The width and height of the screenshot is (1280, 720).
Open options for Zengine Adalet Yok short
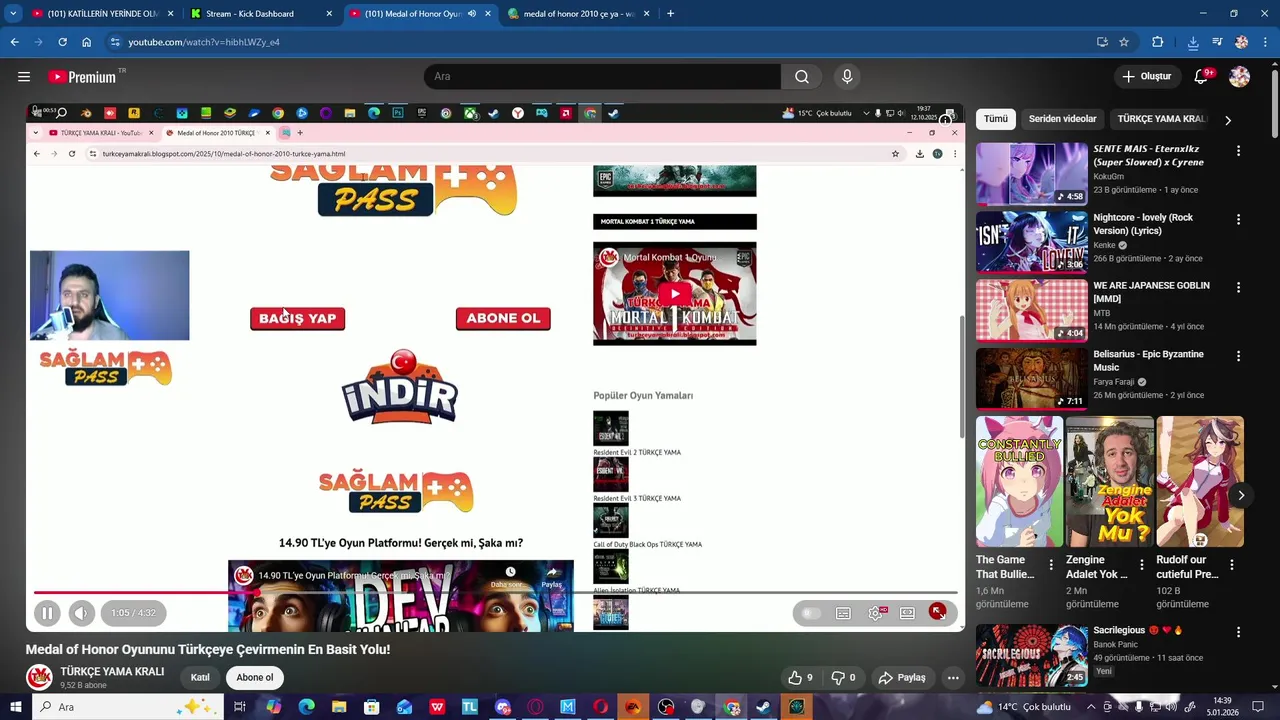tap(1141, 565)
